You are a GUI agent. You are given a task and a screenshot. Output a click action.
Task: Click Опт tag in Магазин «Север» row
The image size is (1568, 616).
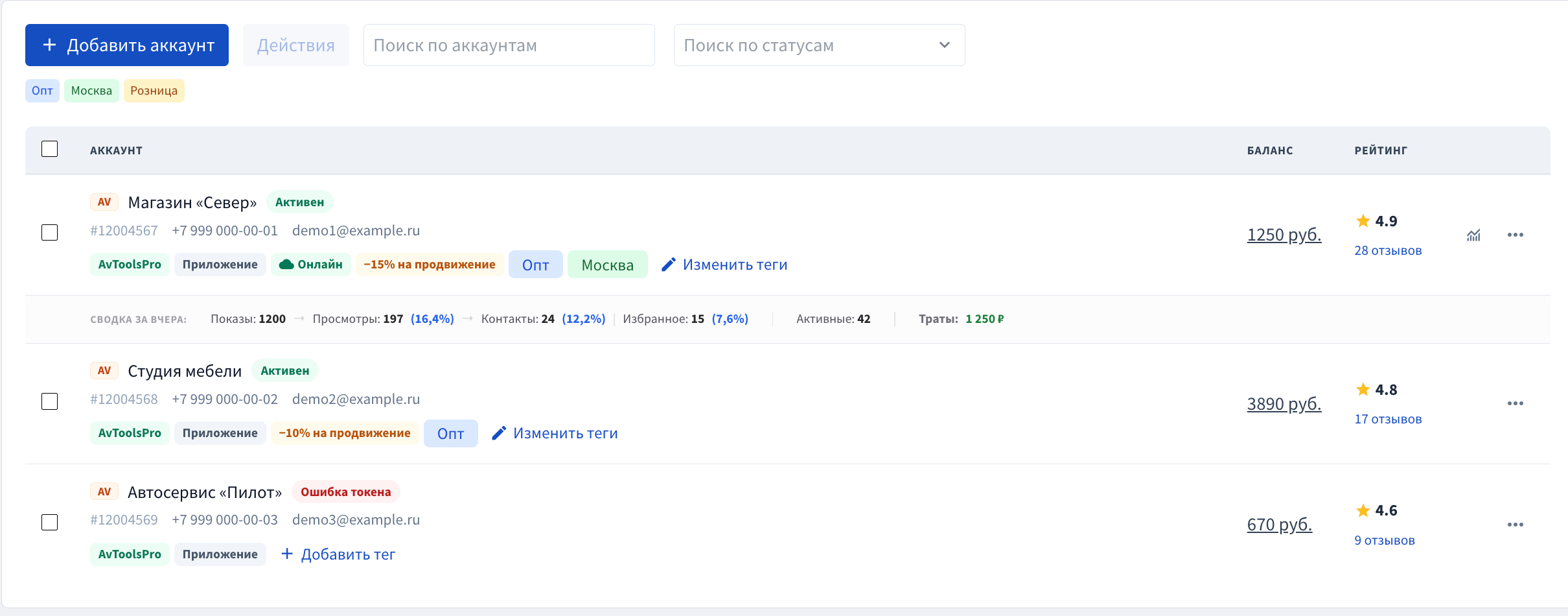536,265
